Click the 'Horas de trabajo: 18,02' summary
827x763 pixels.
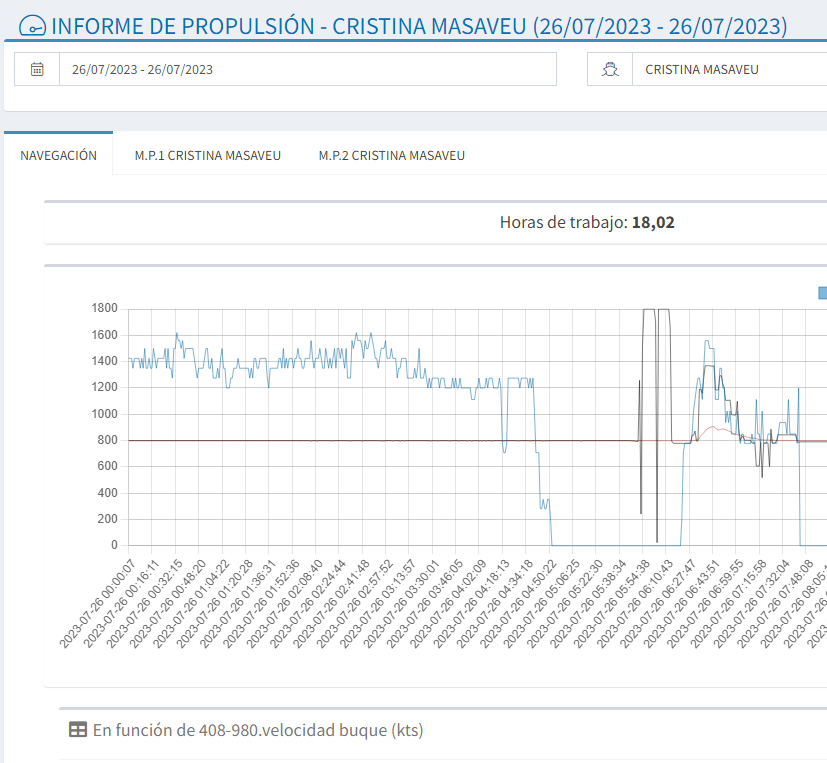coord(587,222)
